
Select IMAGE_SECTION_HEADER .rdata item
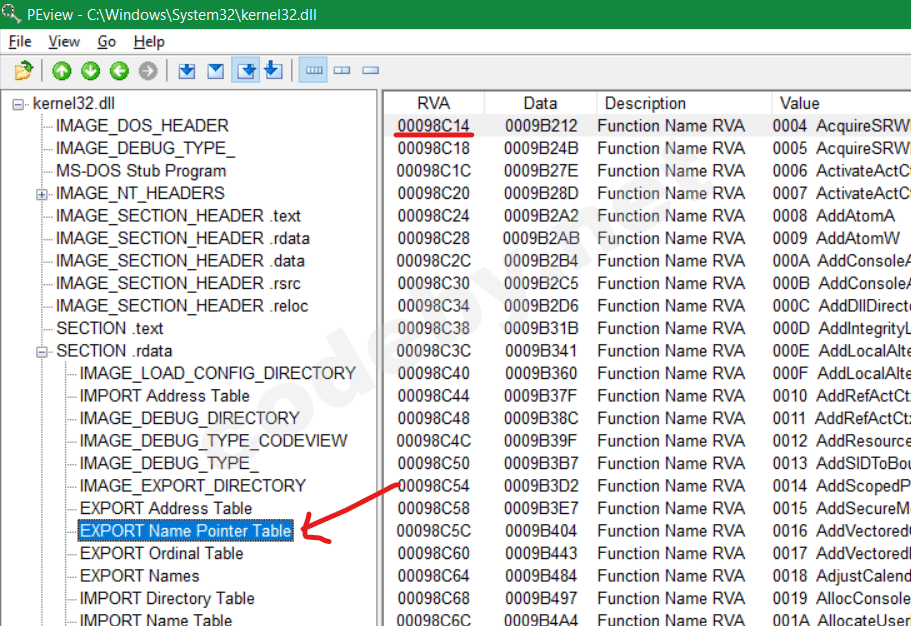[183, 238]
